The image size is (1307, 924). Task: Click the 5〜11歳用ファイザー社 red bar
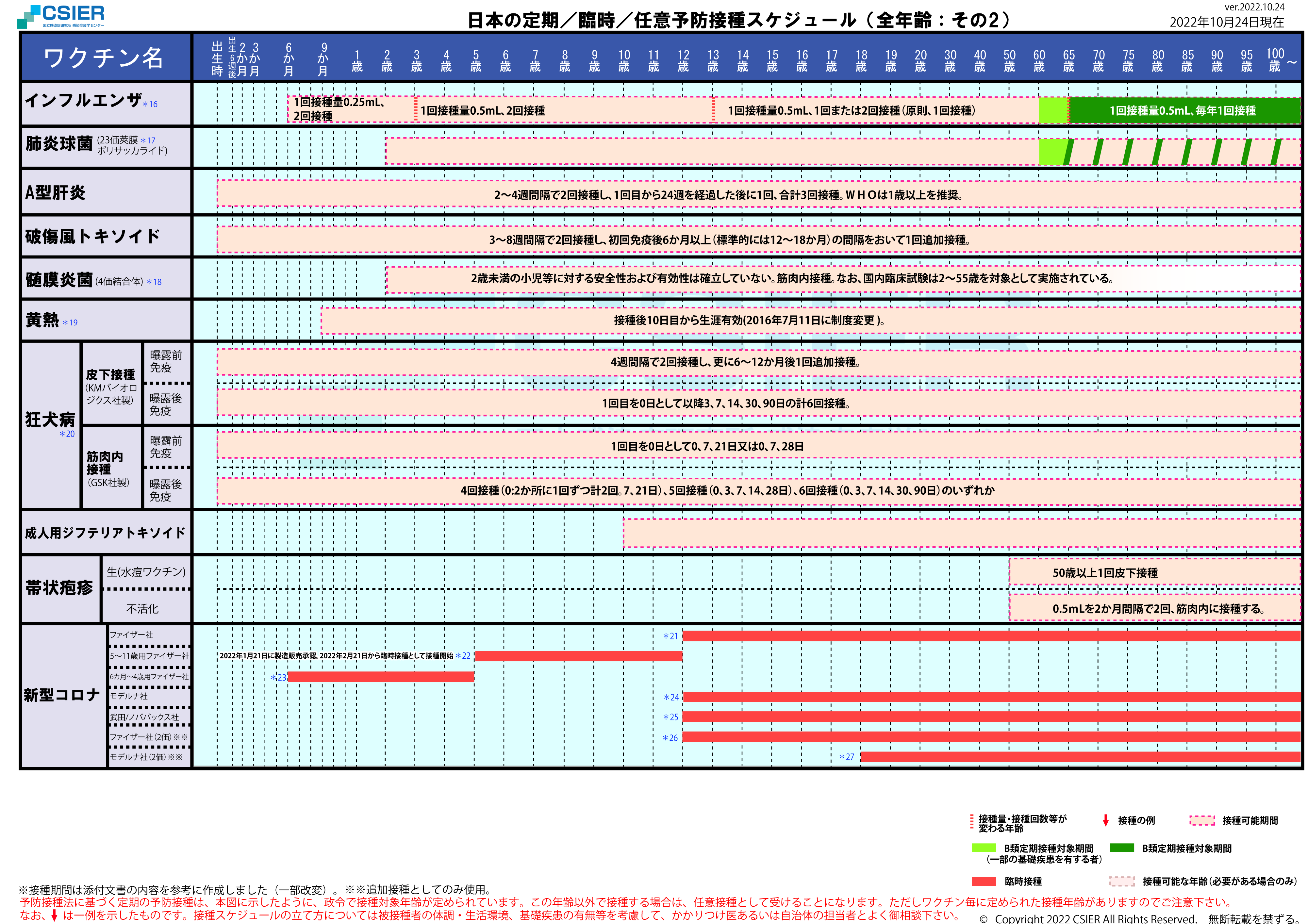578,656
